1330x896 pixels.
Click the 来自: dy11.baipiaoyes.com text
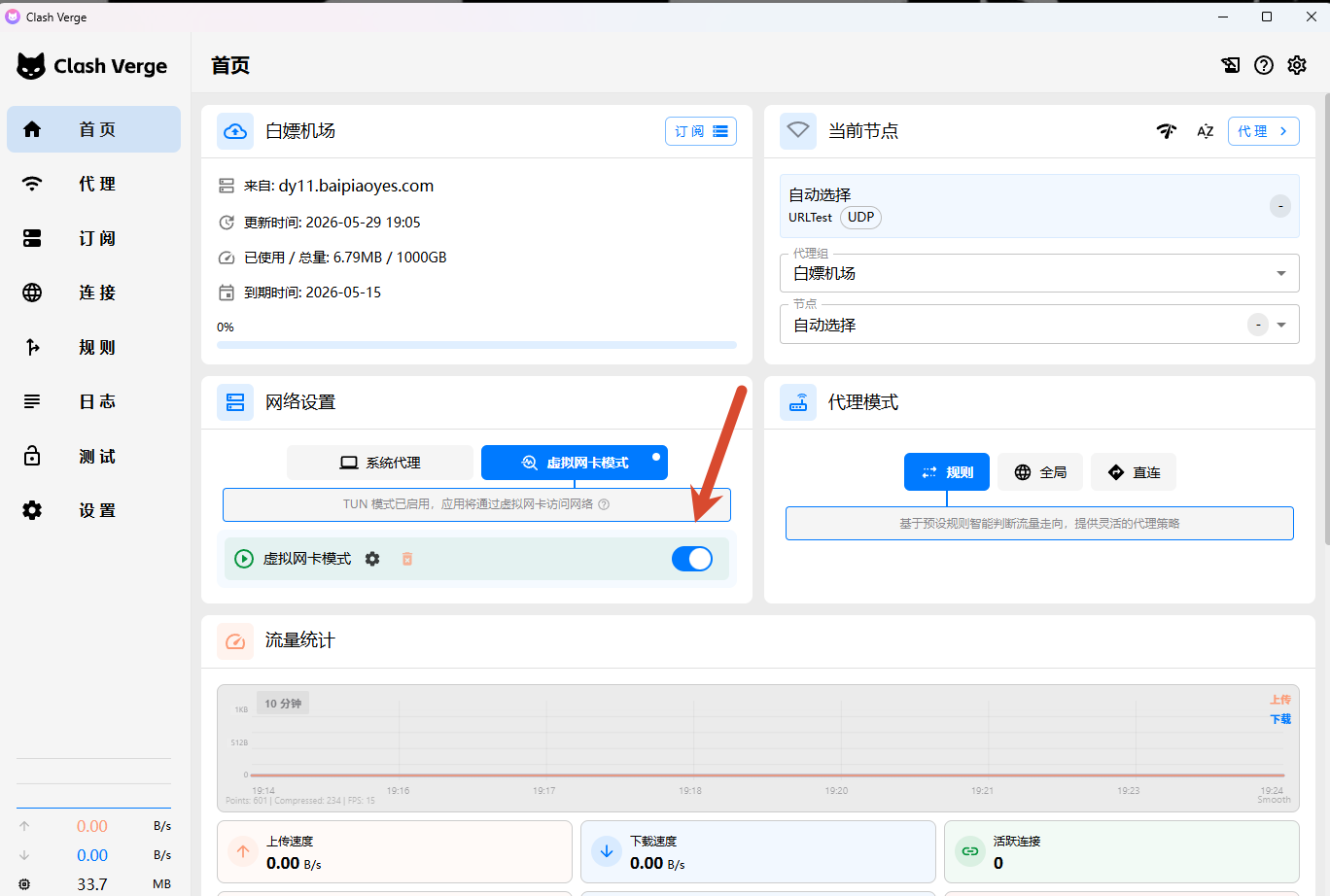click(x=338, y=186)
